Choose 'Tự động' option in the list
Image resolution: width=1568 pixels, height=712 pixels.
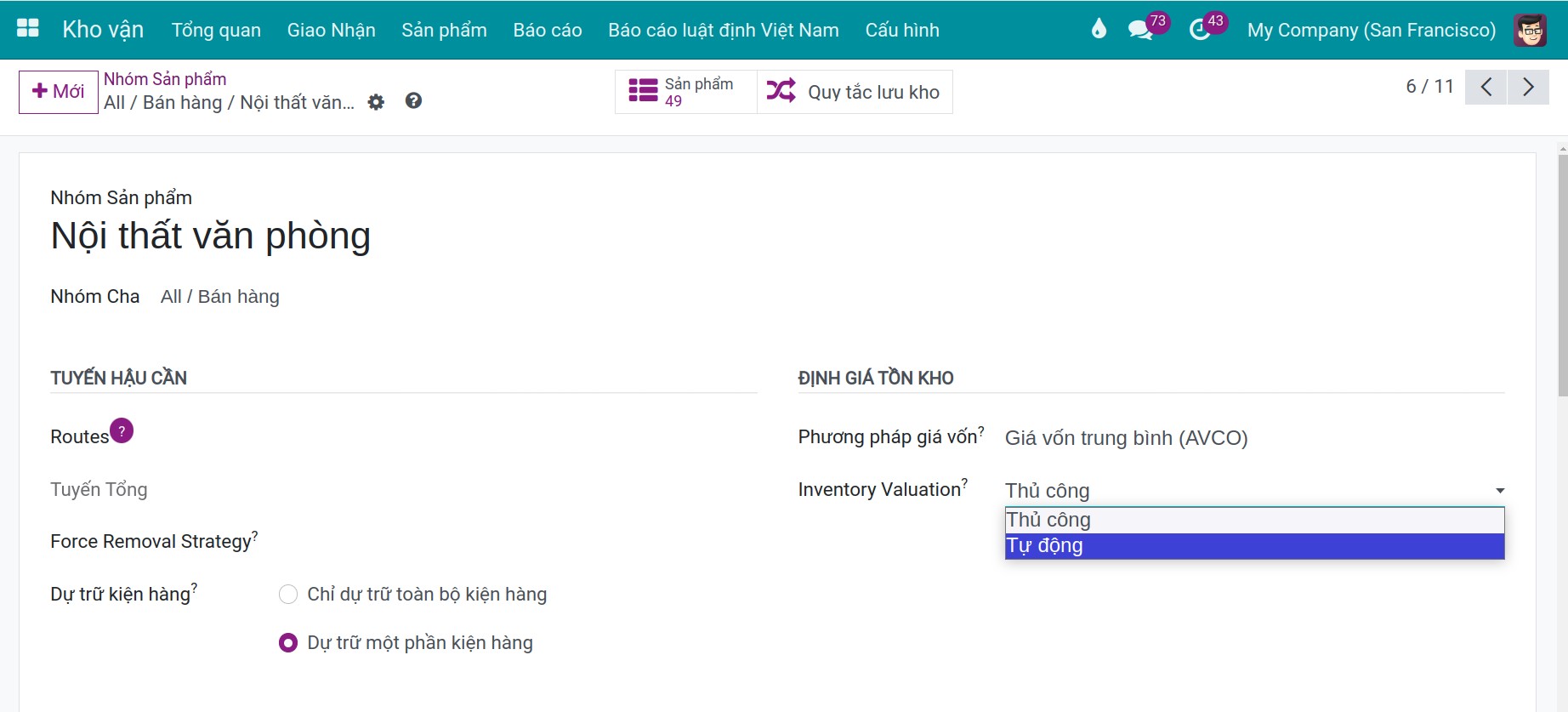coord(1255,546)
